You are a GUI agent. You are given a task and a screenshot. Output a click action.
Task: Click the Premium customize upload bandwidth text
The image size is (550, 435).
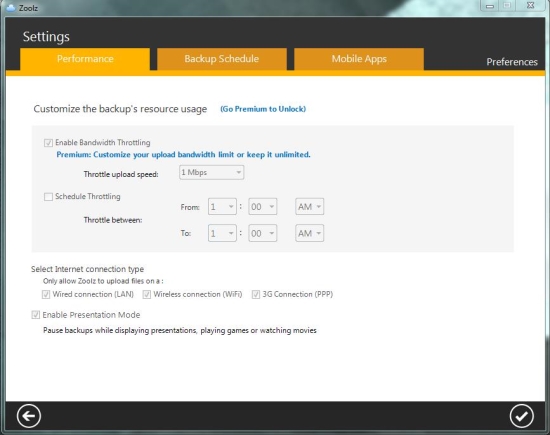183,155
